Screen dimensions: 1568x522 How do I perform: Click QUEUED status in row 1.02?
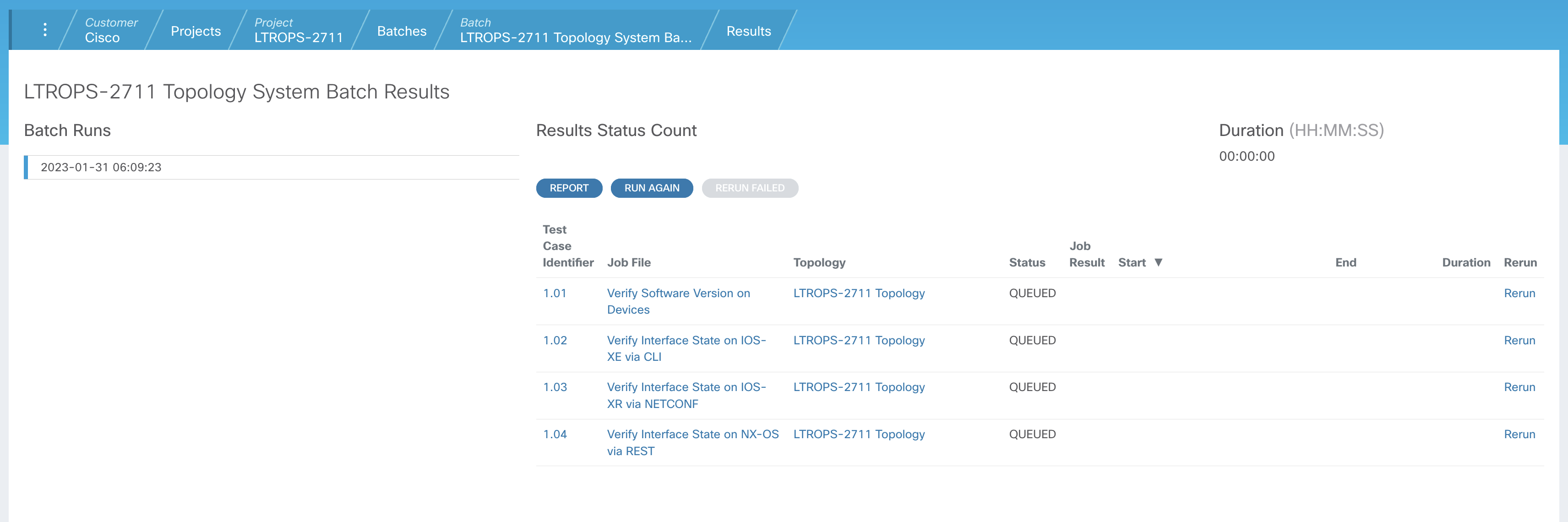coord(1032,340)
